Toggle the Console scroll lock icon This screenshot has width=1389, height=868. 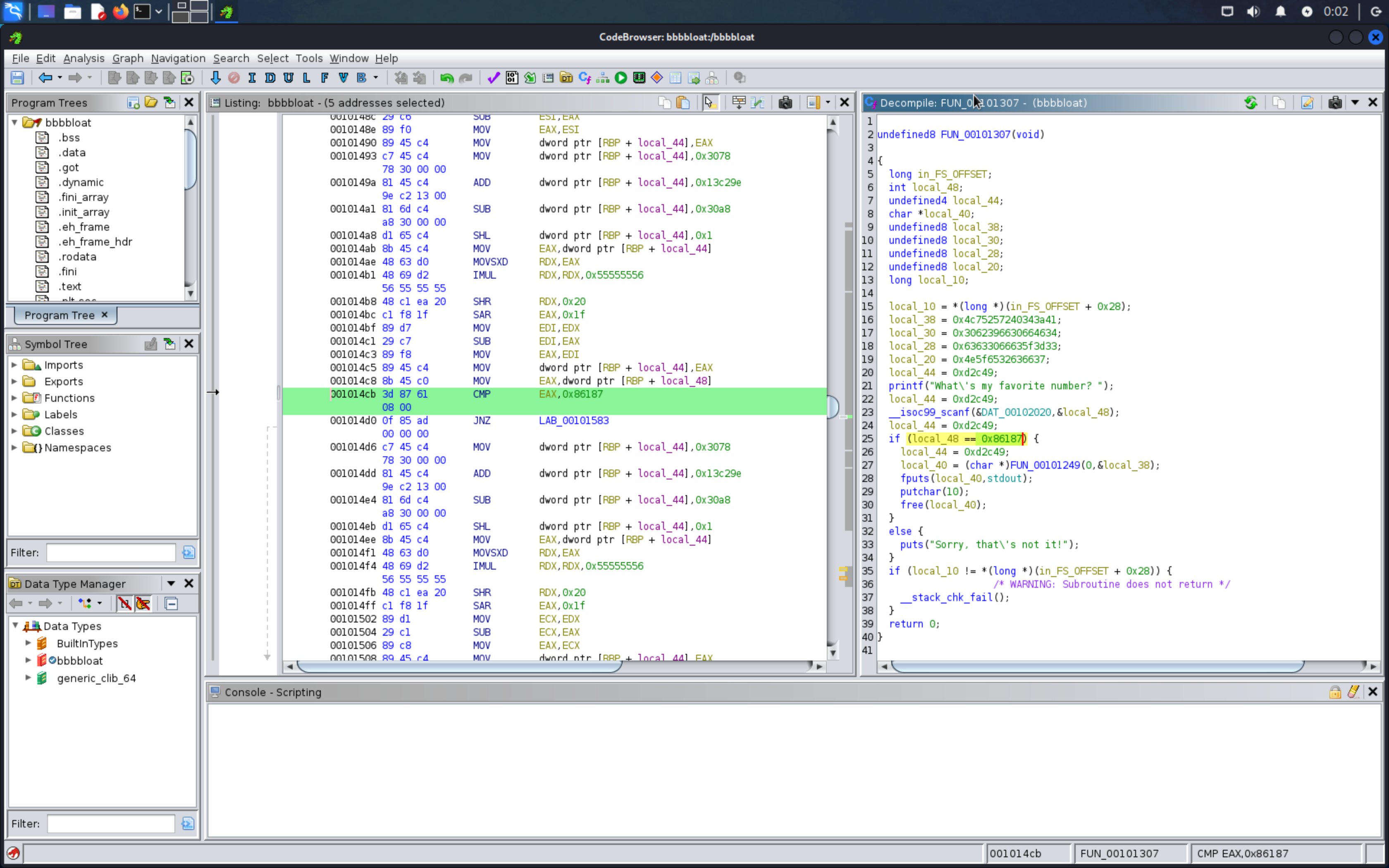coord(1334,692)
